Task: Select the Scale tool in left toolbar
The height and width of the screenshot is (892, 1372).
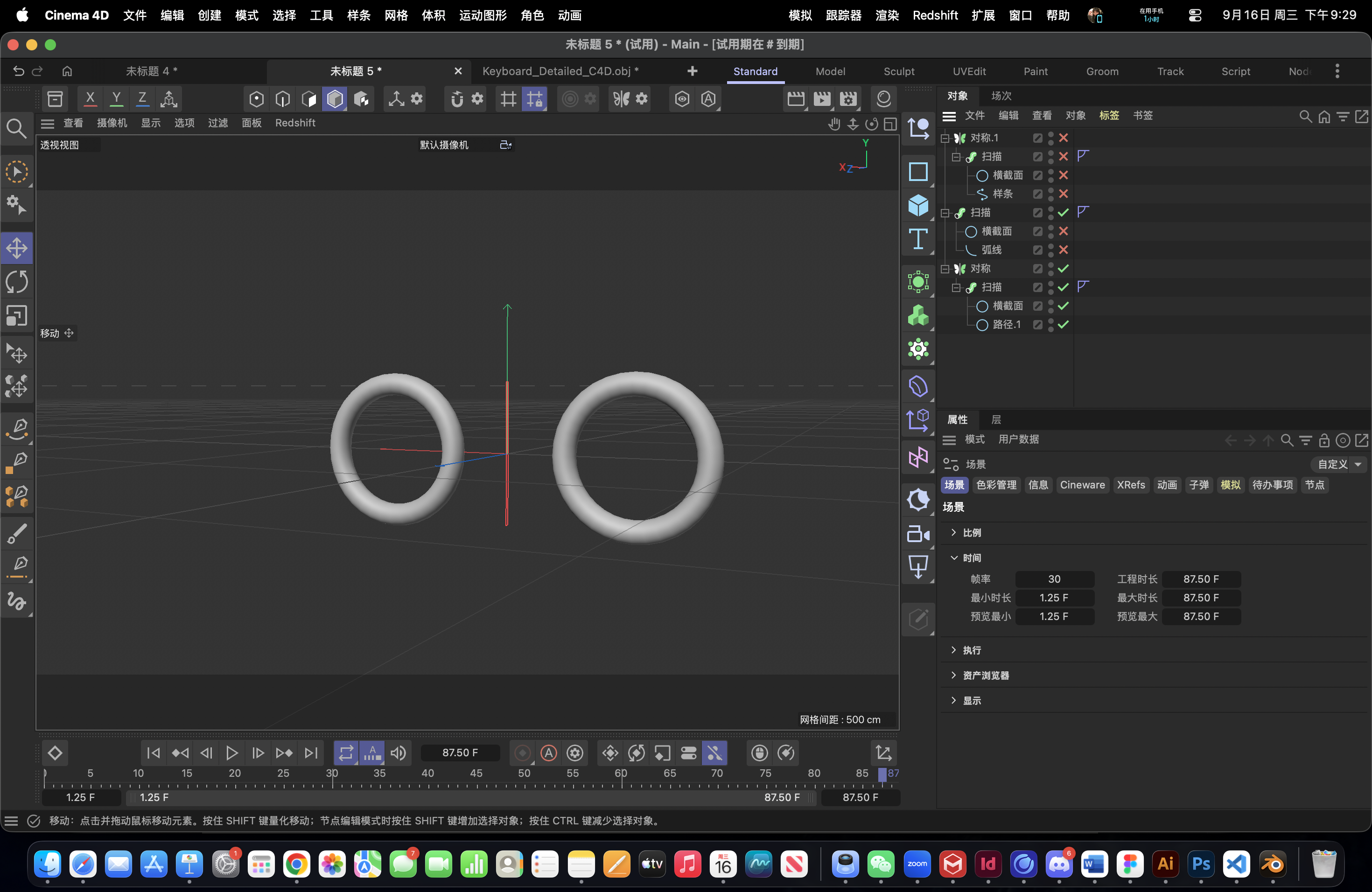Action: pos(17,315)
